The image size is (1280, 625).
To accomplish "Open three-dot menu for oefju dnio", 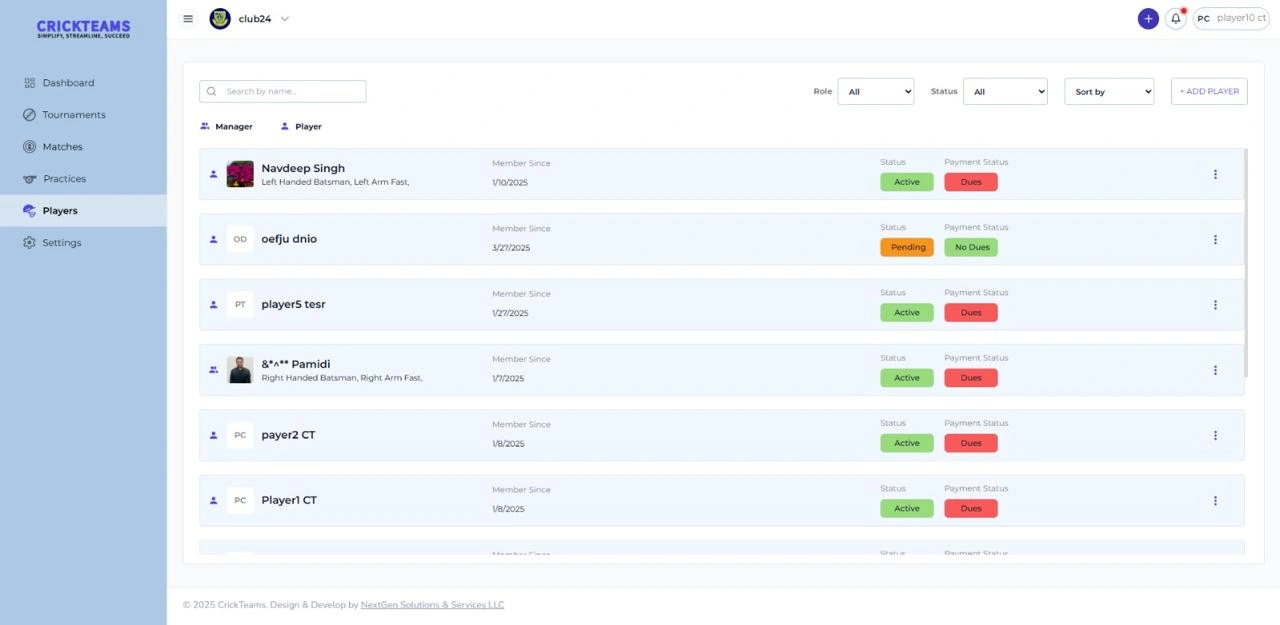I will point(1215,240).
